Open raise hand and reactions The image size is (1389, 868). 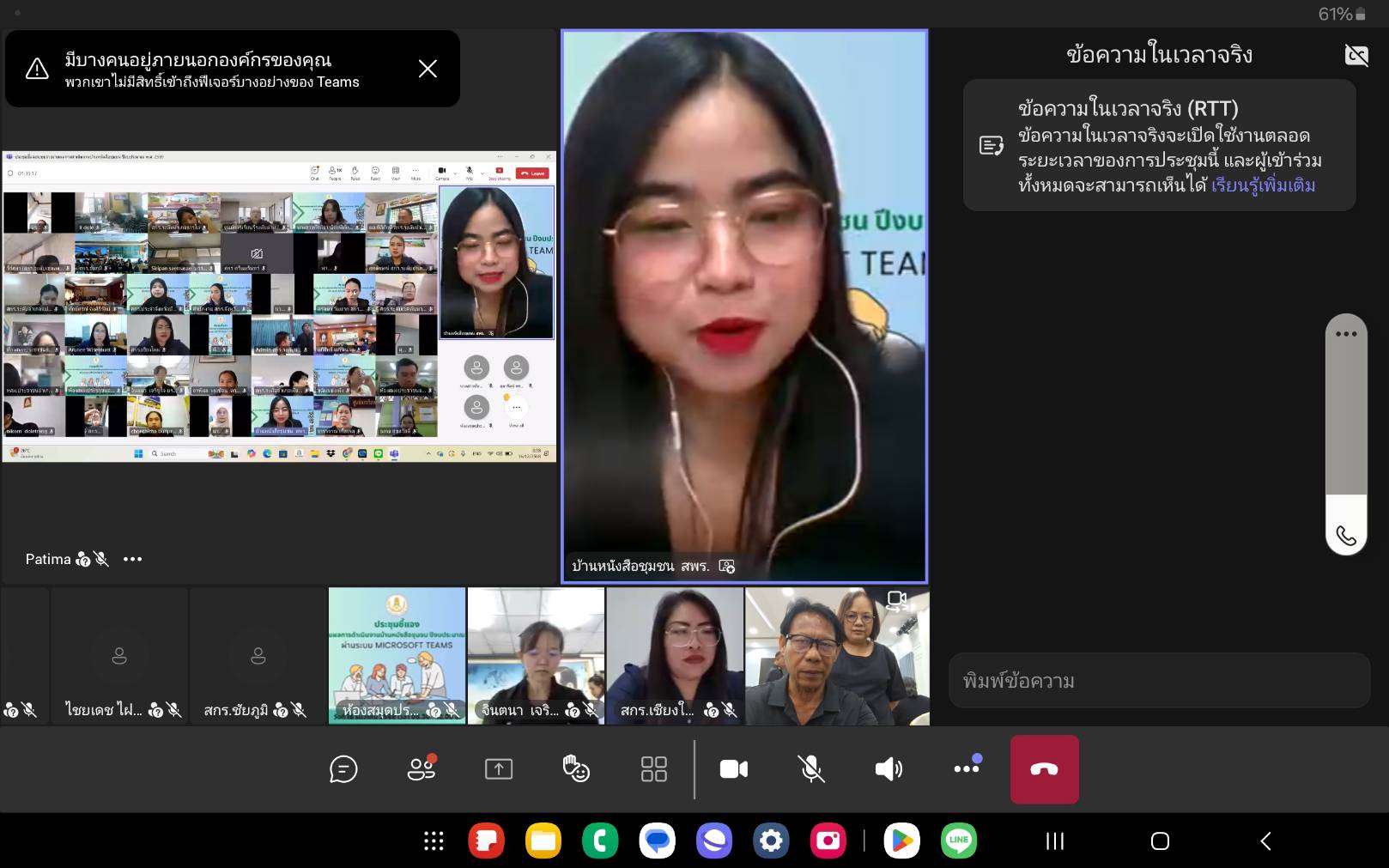coord(576,769)
